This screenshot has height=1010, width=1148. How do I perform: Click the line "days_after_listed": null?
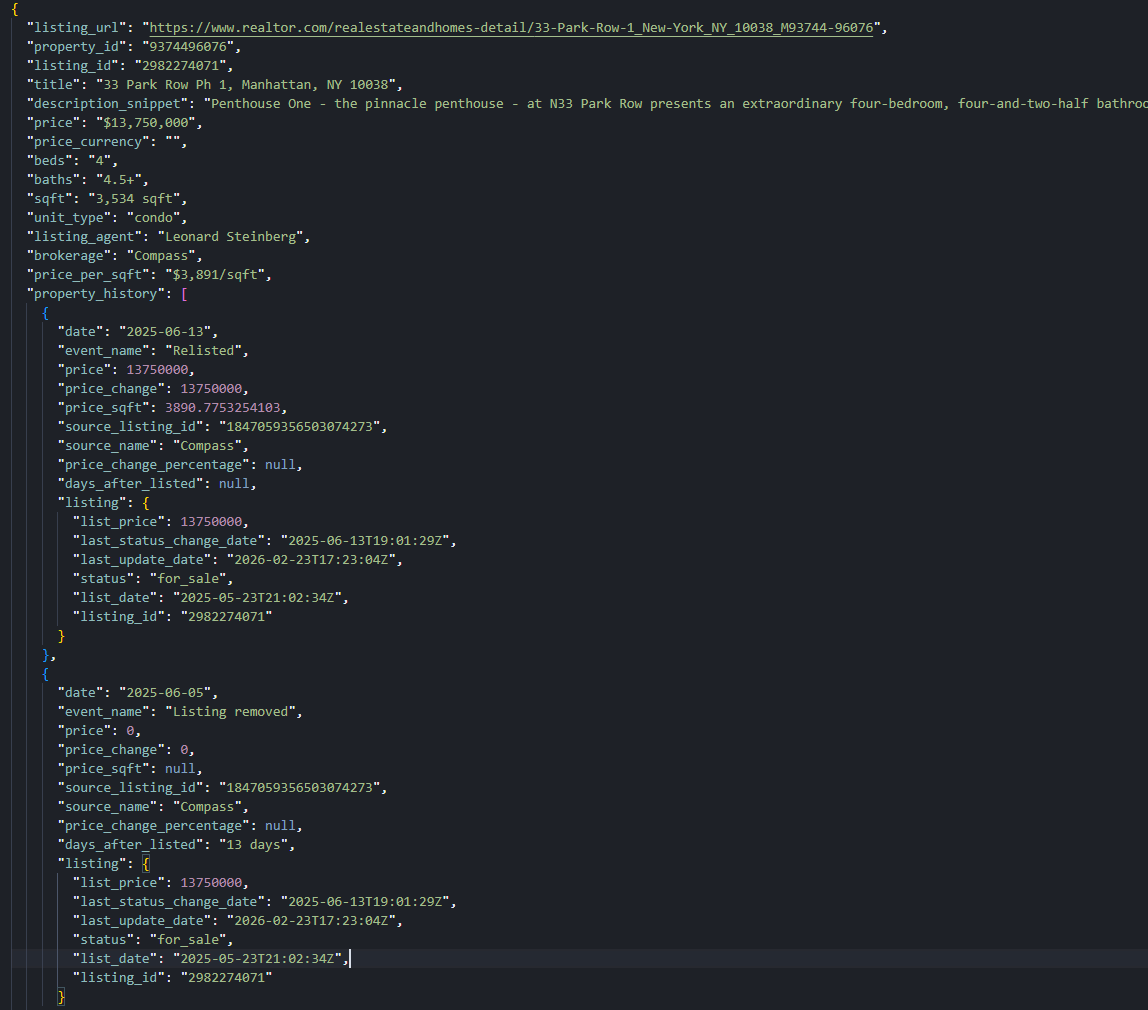coord(157,484)
